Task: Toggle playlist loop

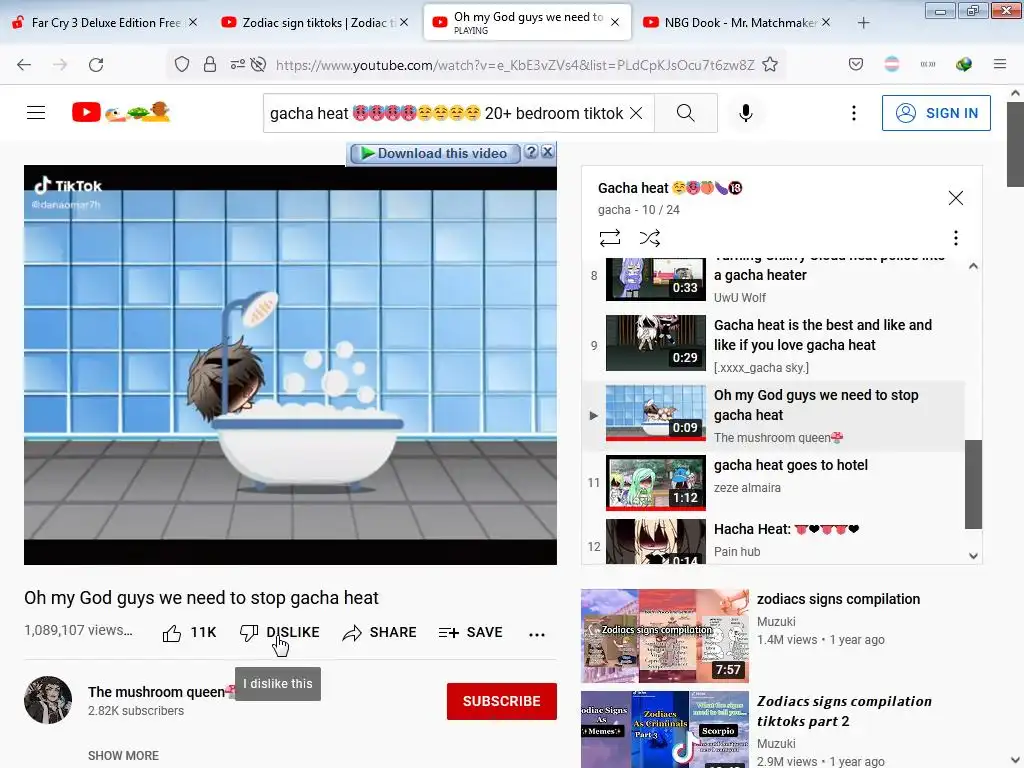Action: pyautogui.click(x=610, y=238)
